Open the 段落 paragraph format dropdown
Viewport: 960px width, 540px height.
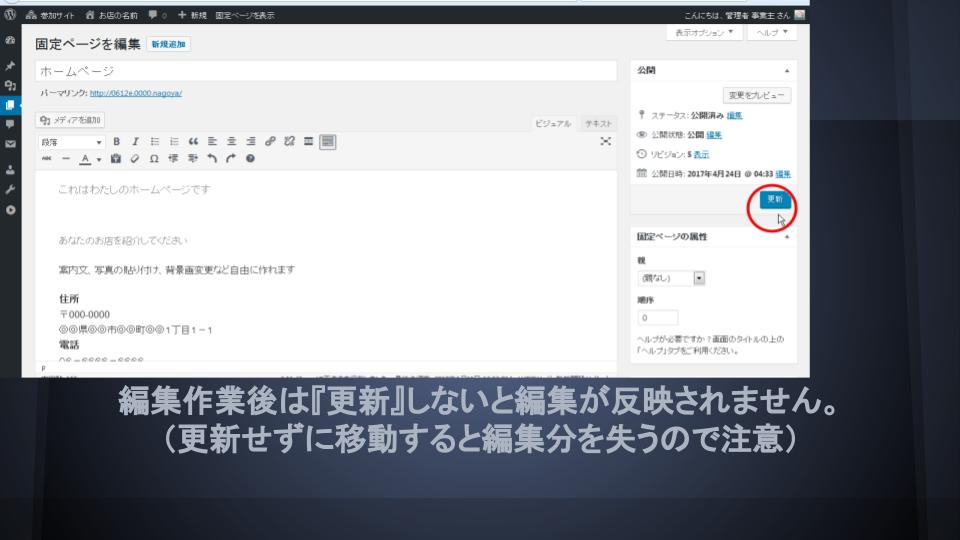(71, 142)
